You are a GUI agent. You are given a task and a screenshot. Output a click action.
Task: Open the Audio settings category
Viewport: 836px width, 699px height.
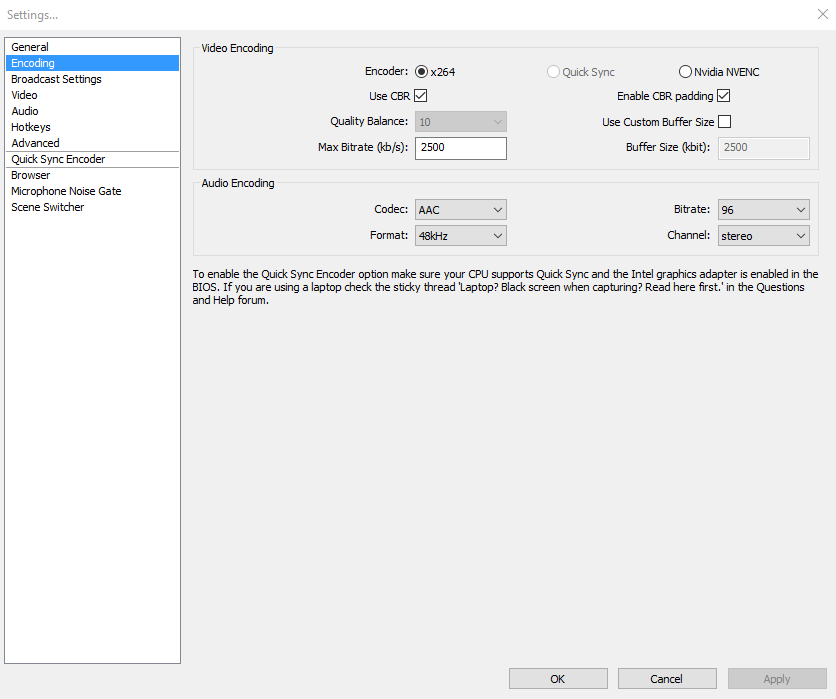92,111
